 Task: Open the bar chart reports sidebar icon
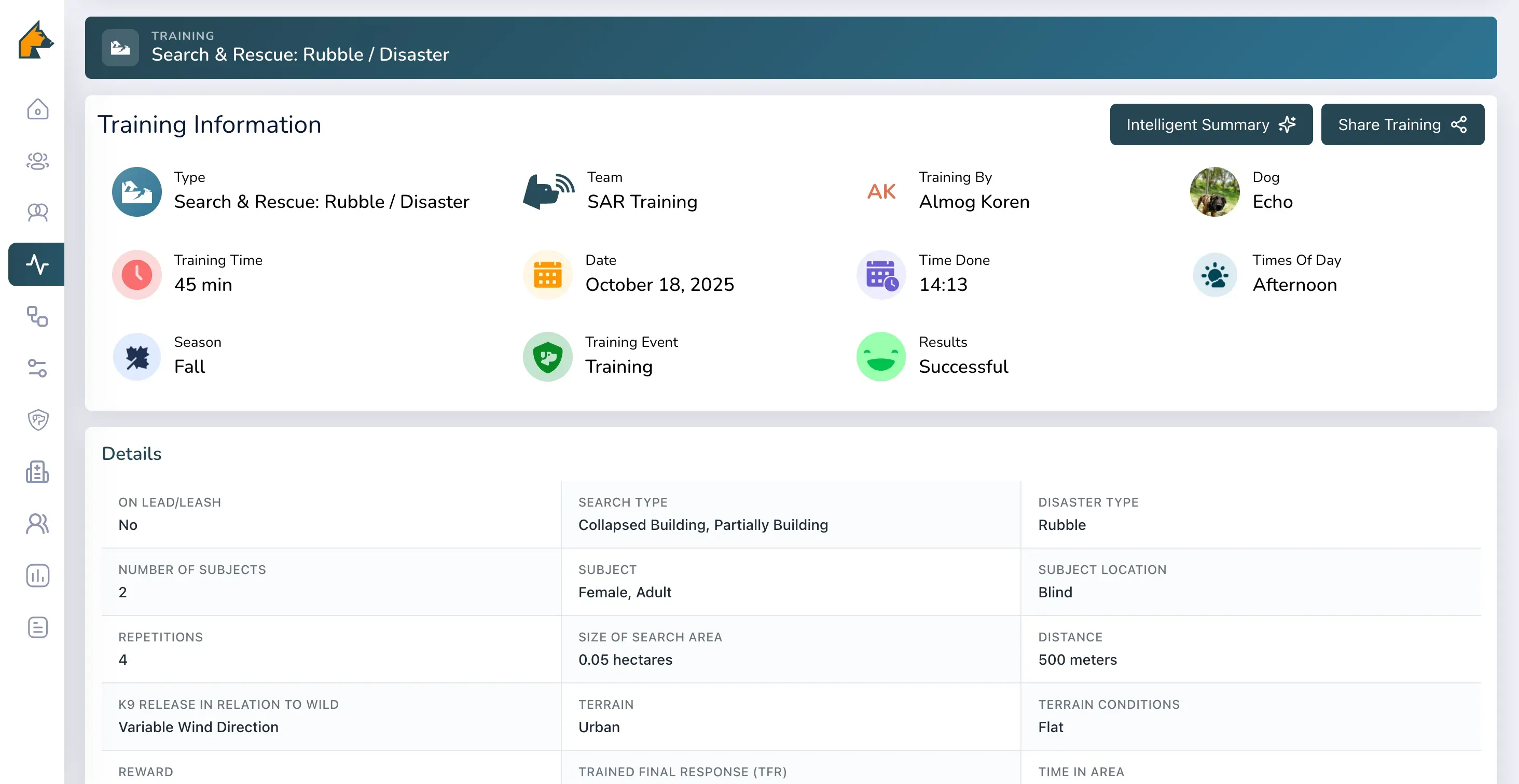click(37, 576)
